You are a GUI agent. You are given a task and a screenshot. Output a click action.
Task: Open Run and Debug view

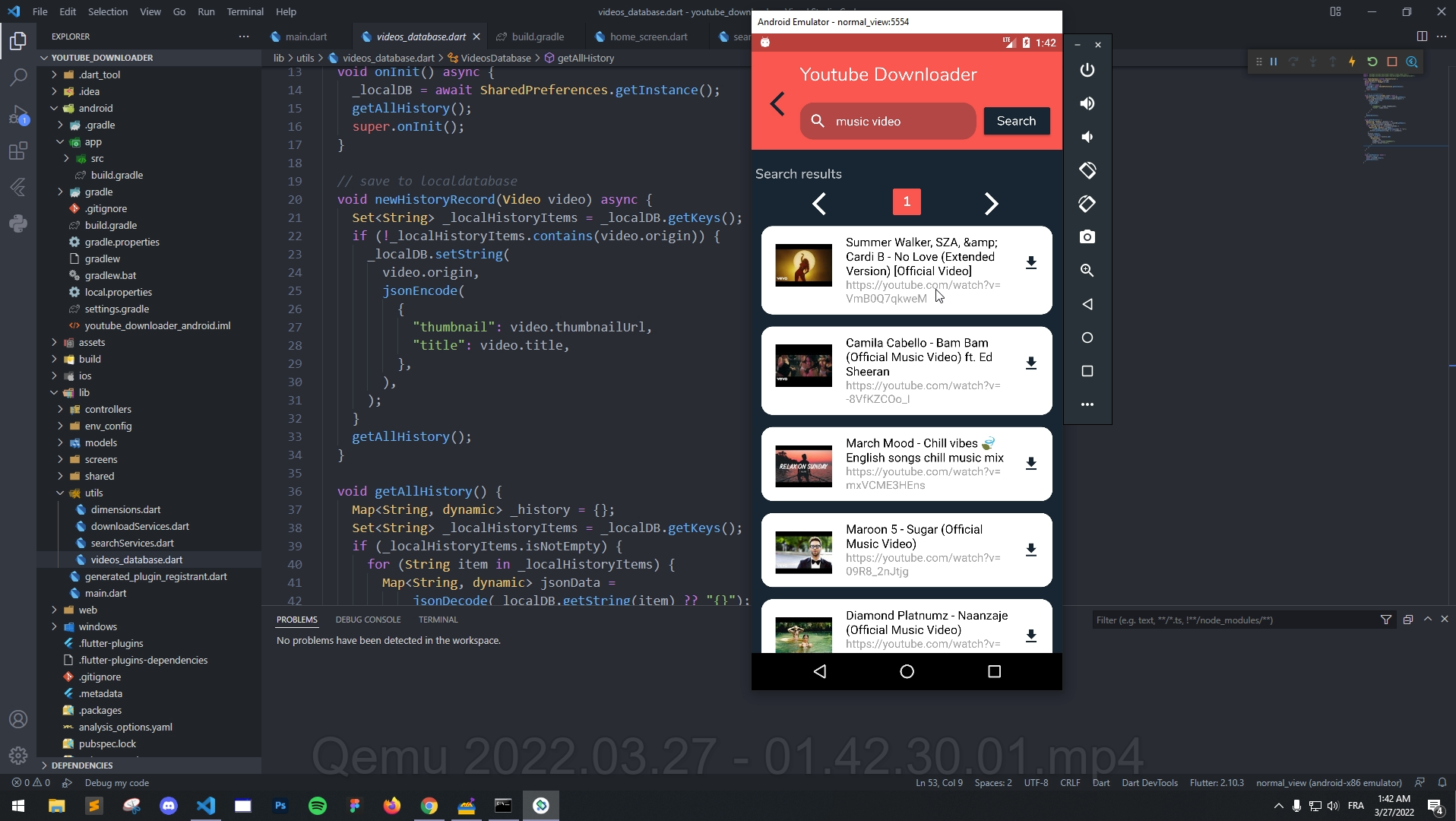18,114
